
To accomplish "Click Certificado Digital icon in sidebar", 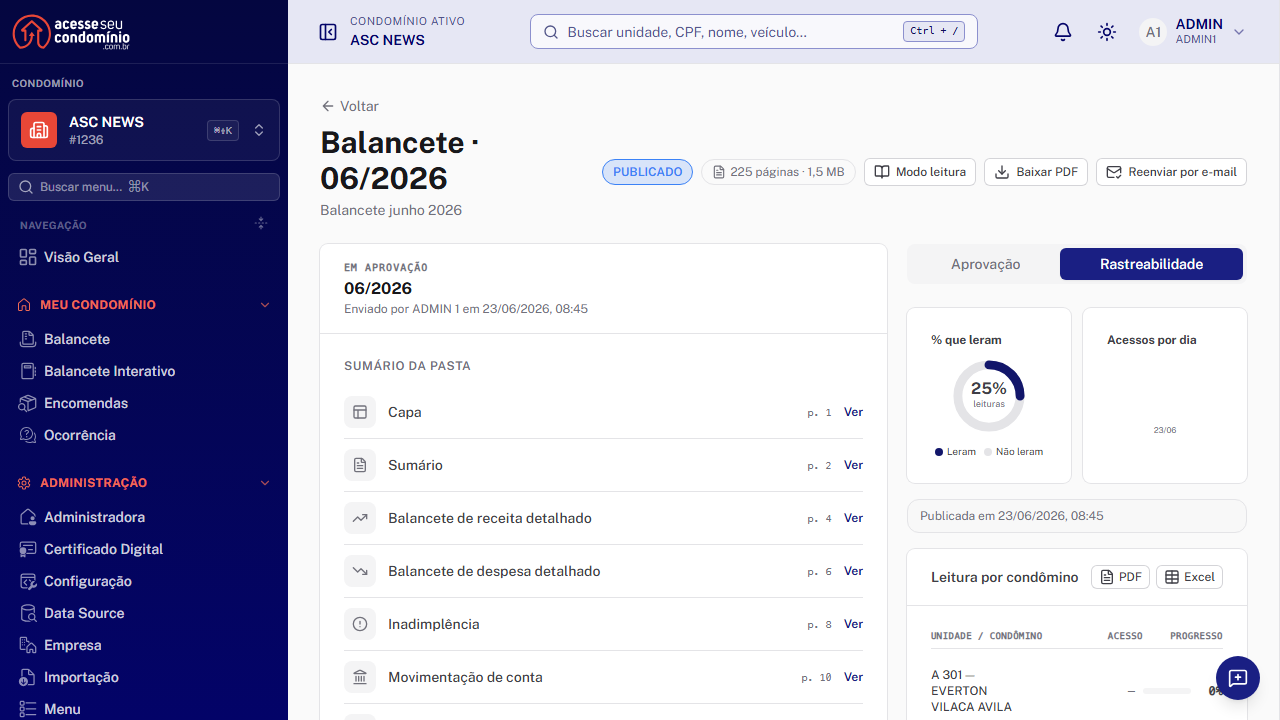I will [28, 549].
